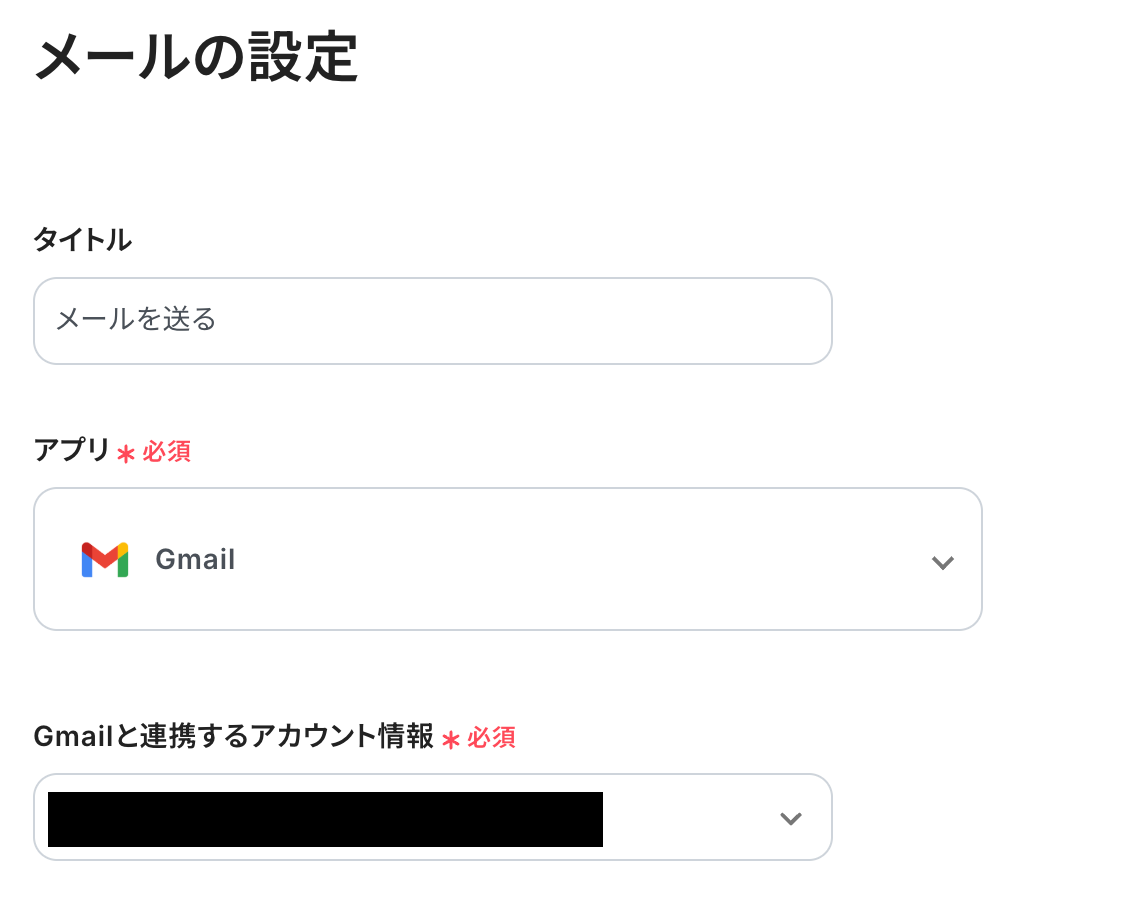Image resolution: width=1144 pixels, height=922 pixels.
Task: Focus the タイトル input field
Action: click(432, 321)
